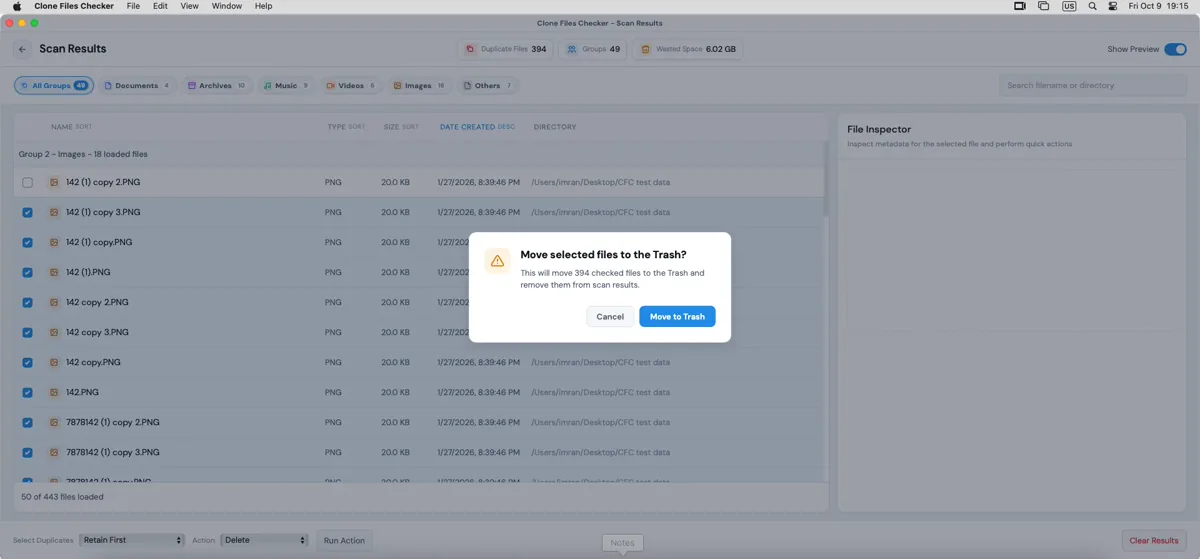Screen dimensions: 1200x559
Task: Uncheck the 142 copy 2.PNG checkbox
Action: point(27,303)
